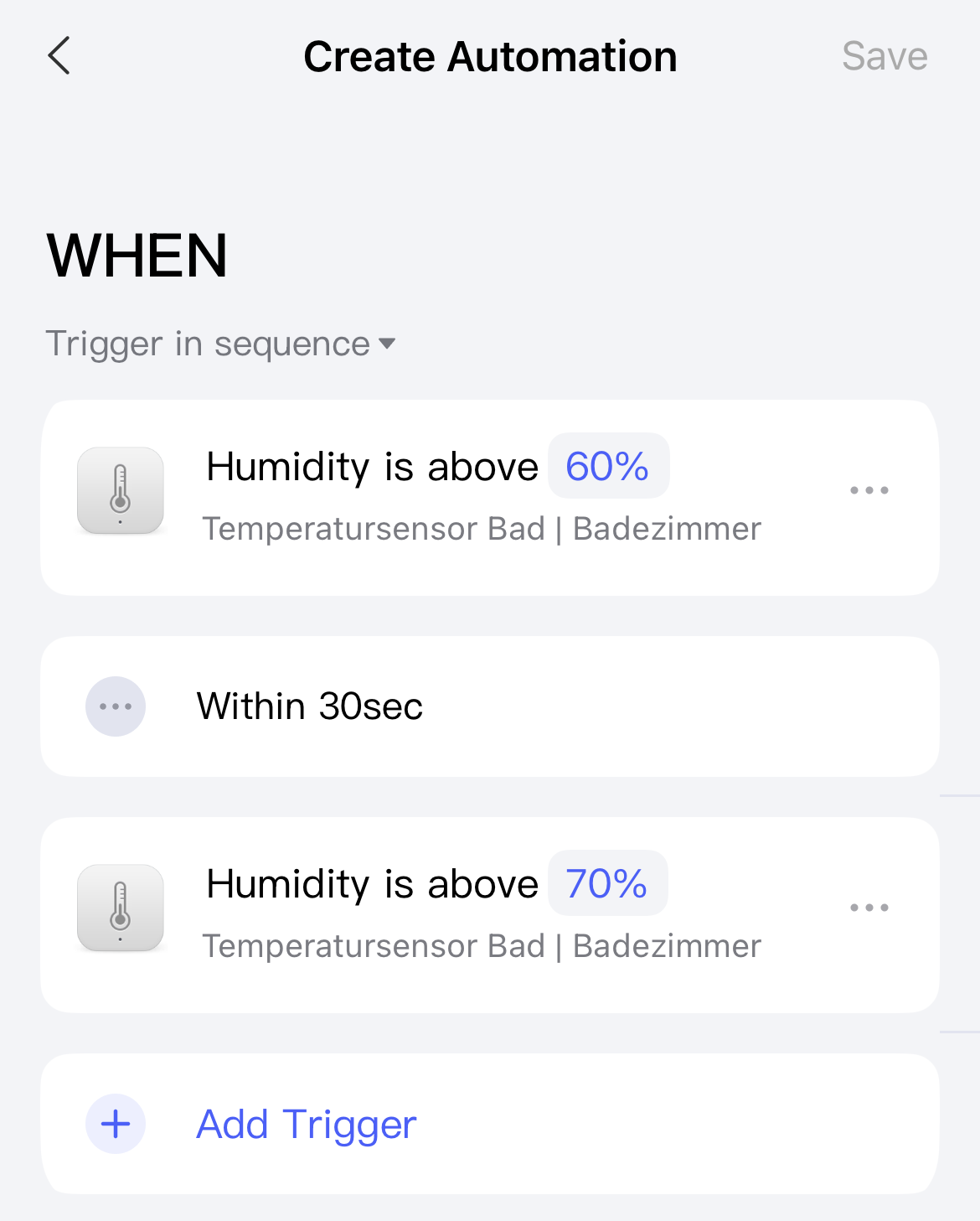Select the "Humidity is above" text in the 60% card
Image resolution: width=980 pixels, height=1221 pixels.
(372, 467)
